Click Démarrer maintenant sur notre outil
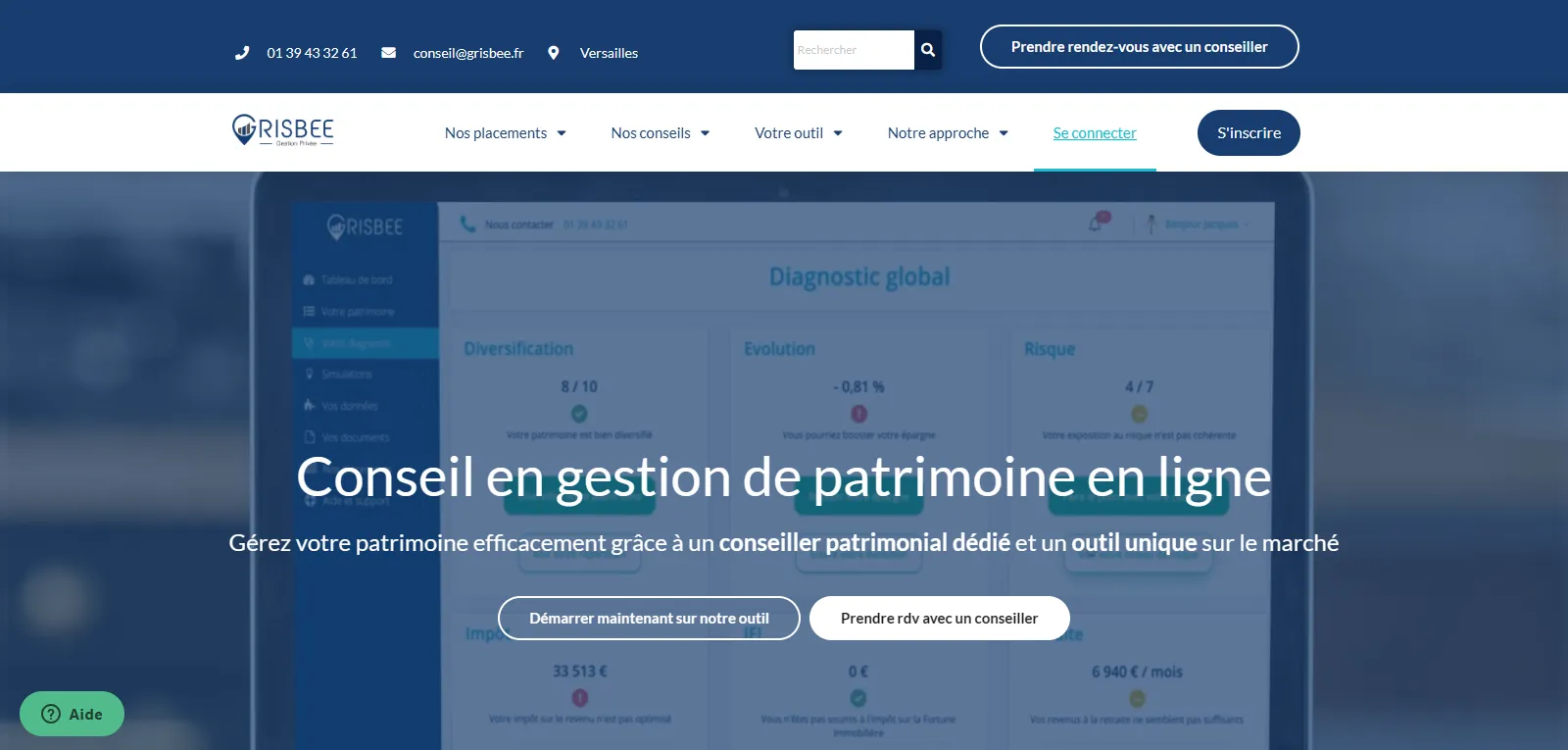The height and width of the screenshot is (750, 1568). pyautogui.click(x=649, y=619)
